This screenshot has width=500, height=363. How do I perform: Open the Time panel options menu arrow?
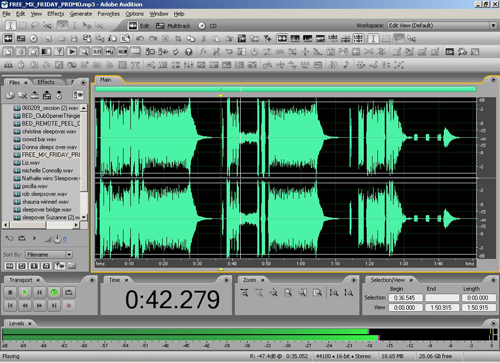226,280
